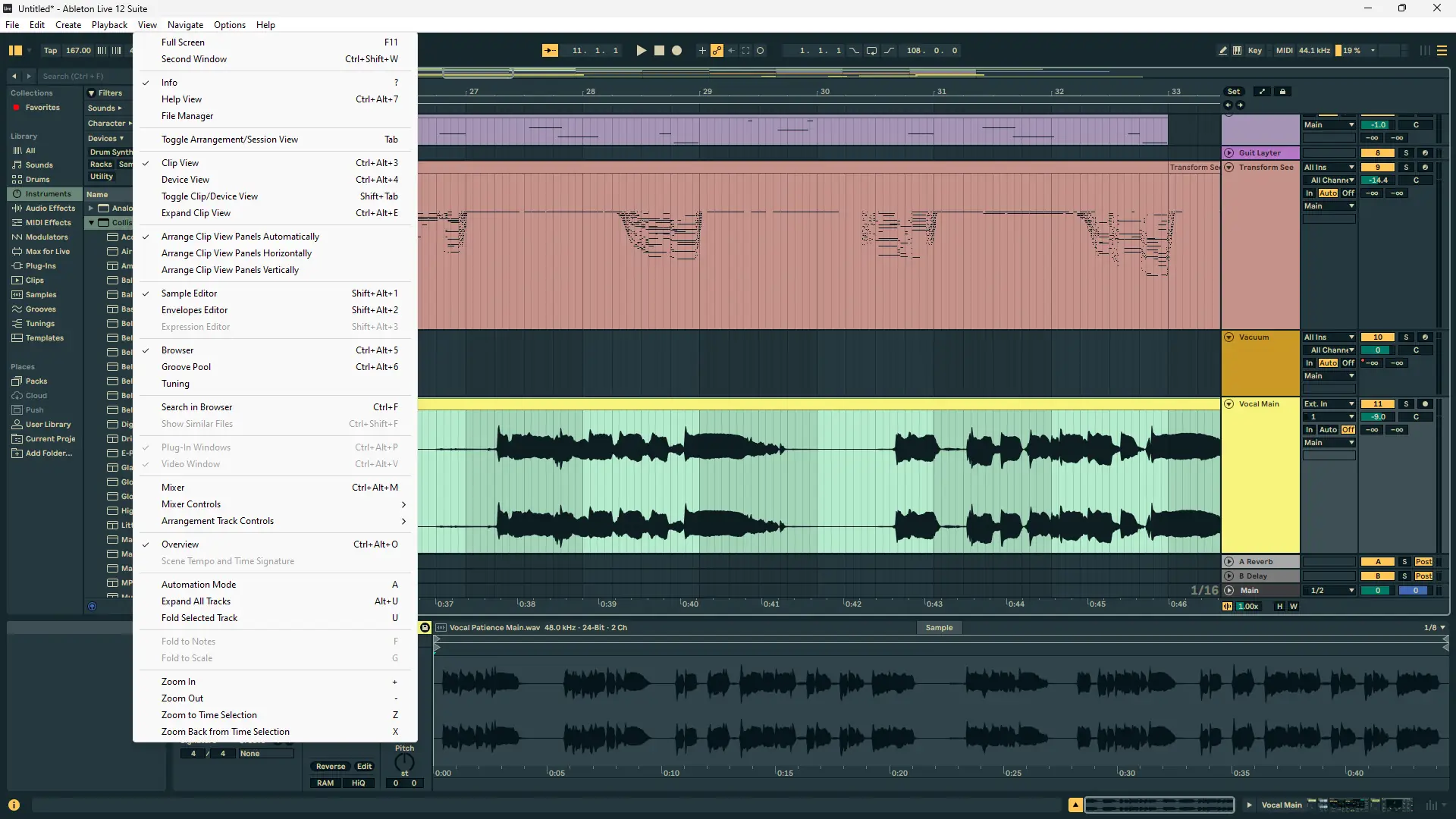1456x819 pixels.
Task: Enable the Draw Mode pencil
Action: [x=1222, y=51]
